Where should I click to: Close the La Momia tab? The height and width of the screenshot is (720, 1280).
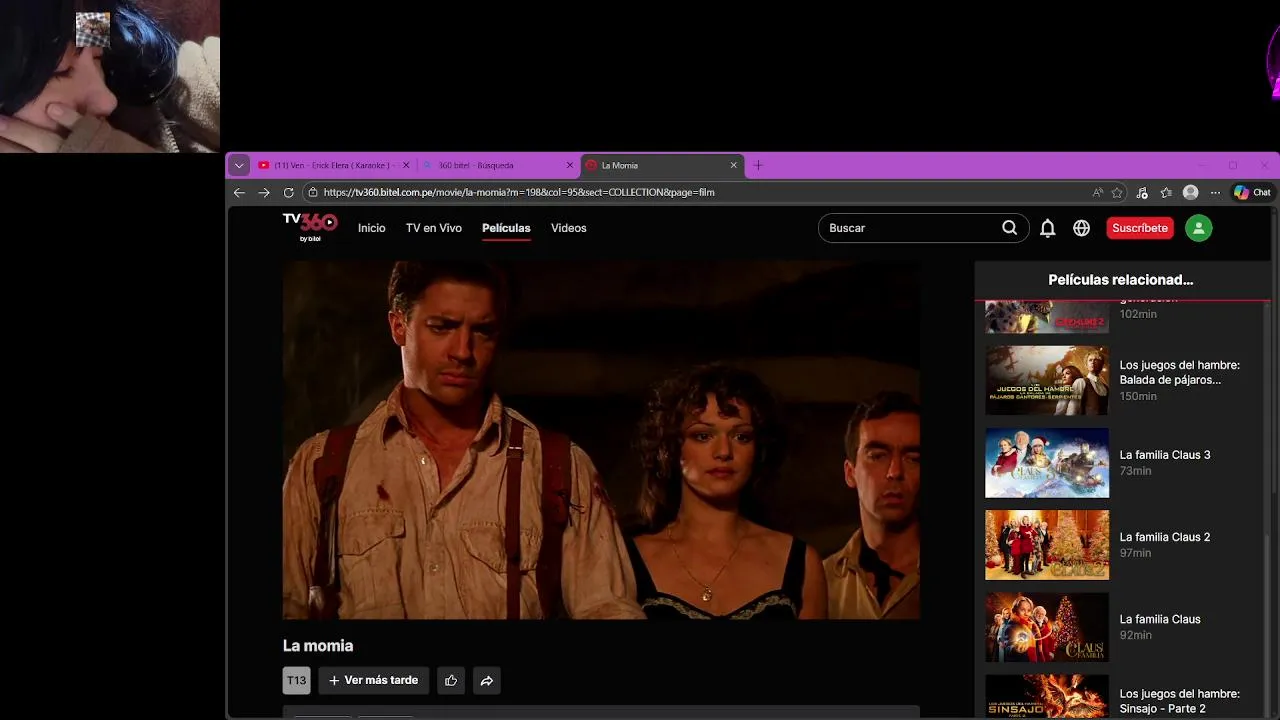tap(734, 165)
